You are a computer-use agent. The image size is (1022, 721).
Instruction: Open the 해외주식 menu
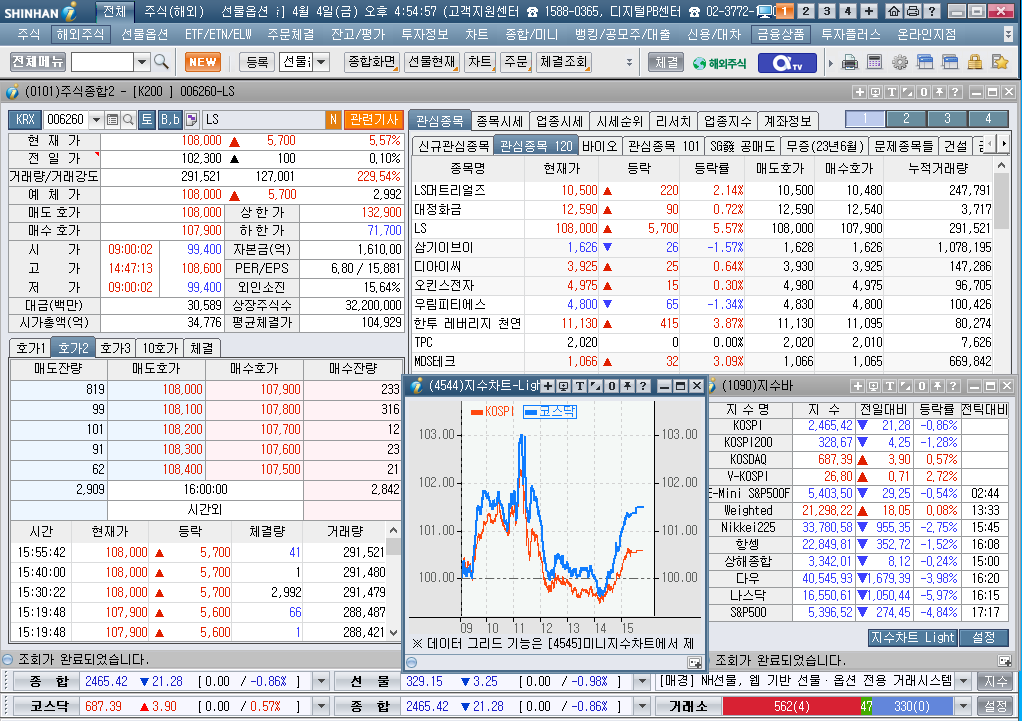80,35
